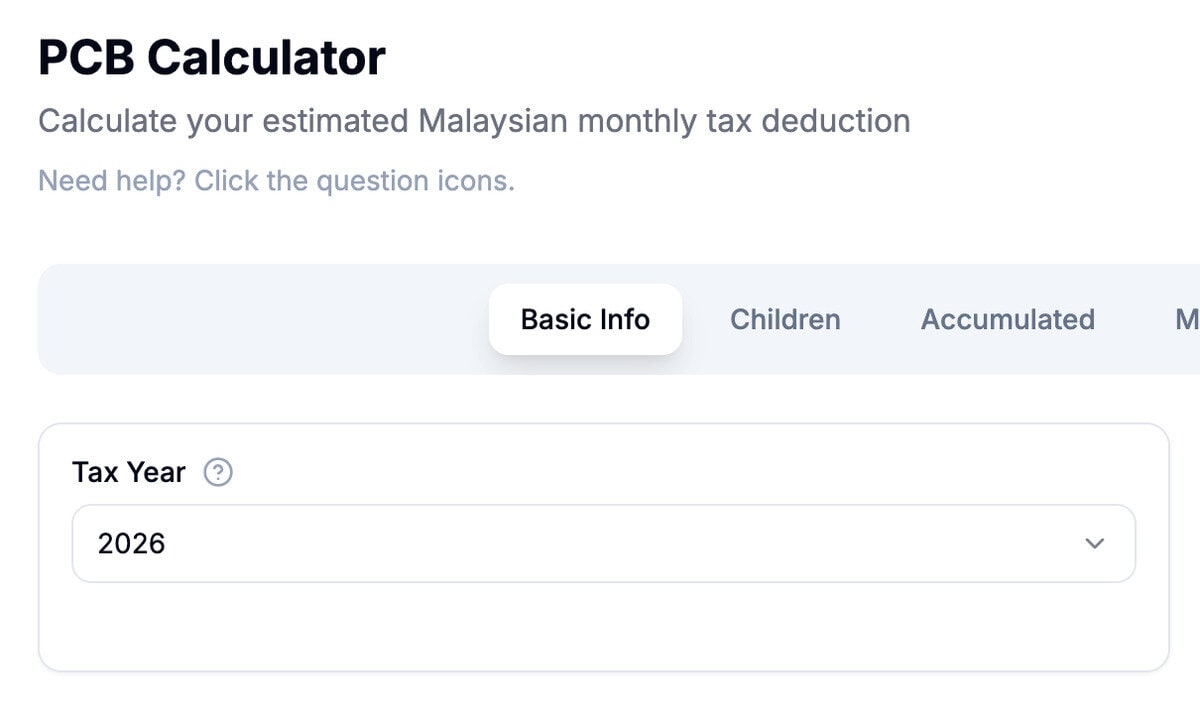Open the Children tab

click(x=785, y=319)
